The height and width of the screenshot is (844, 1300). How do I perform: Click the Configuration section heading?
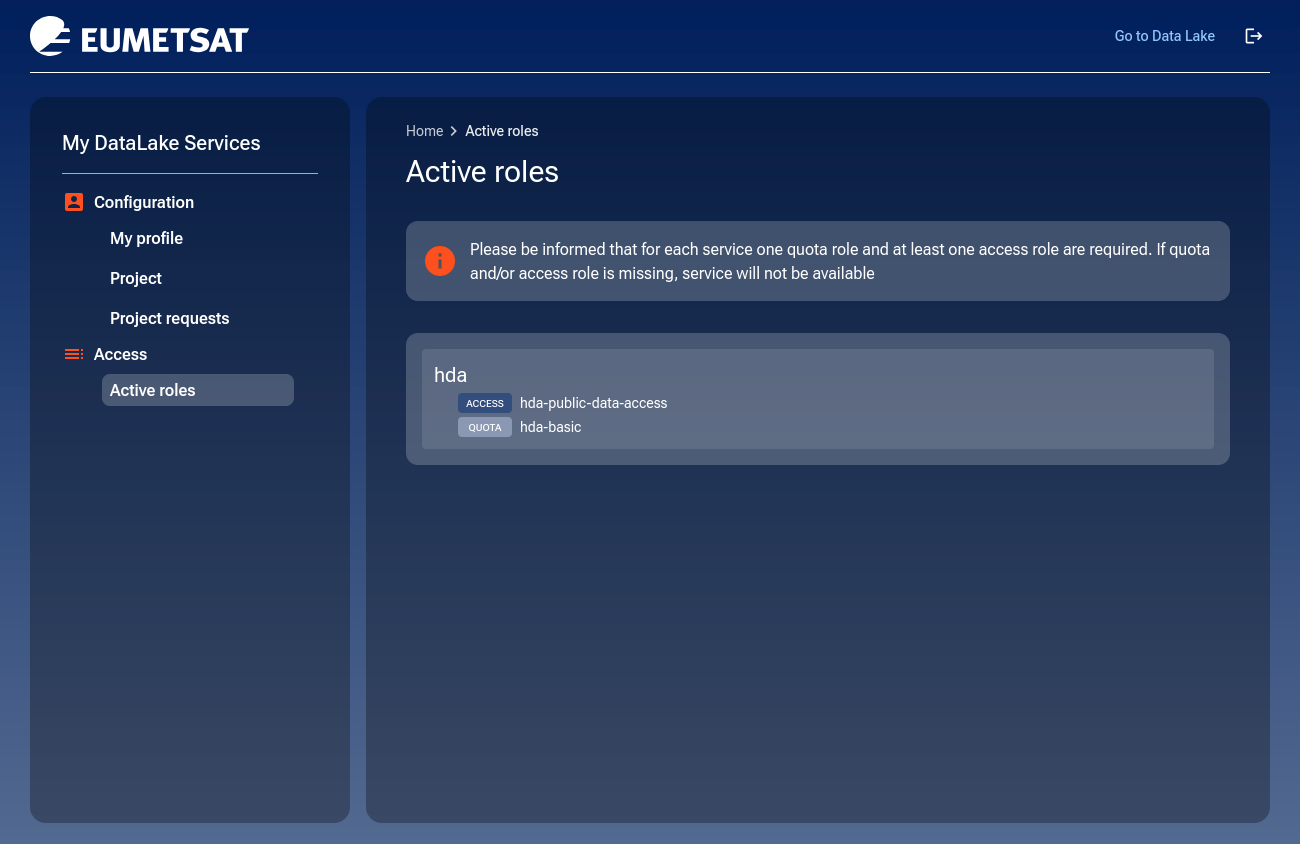click(x=144, y=202)
